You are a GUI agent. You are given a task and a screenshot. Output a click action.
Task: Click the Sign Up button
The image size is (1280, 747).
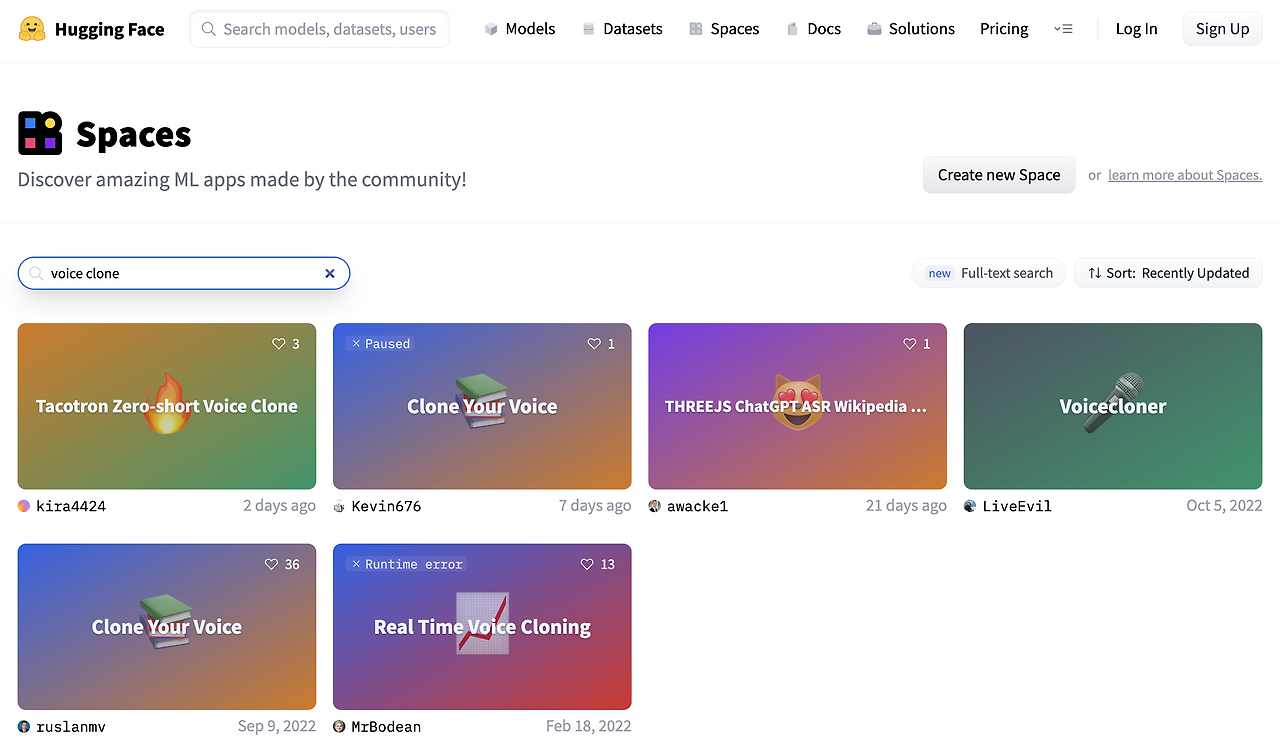click(x=1222, y=29)
